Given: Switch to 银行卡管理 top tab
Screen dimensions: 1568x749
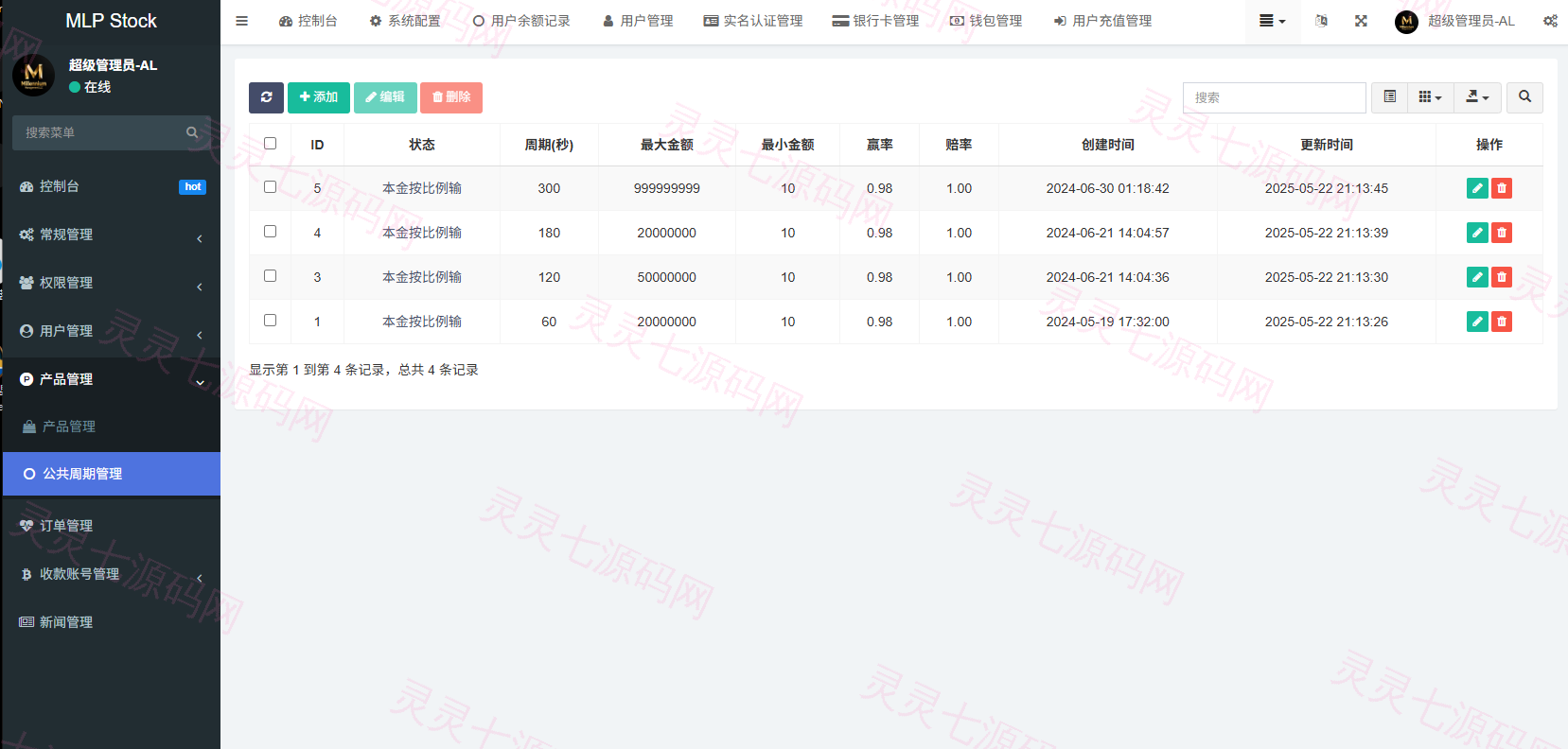Looking at the screenshot, I should [875, 21].
